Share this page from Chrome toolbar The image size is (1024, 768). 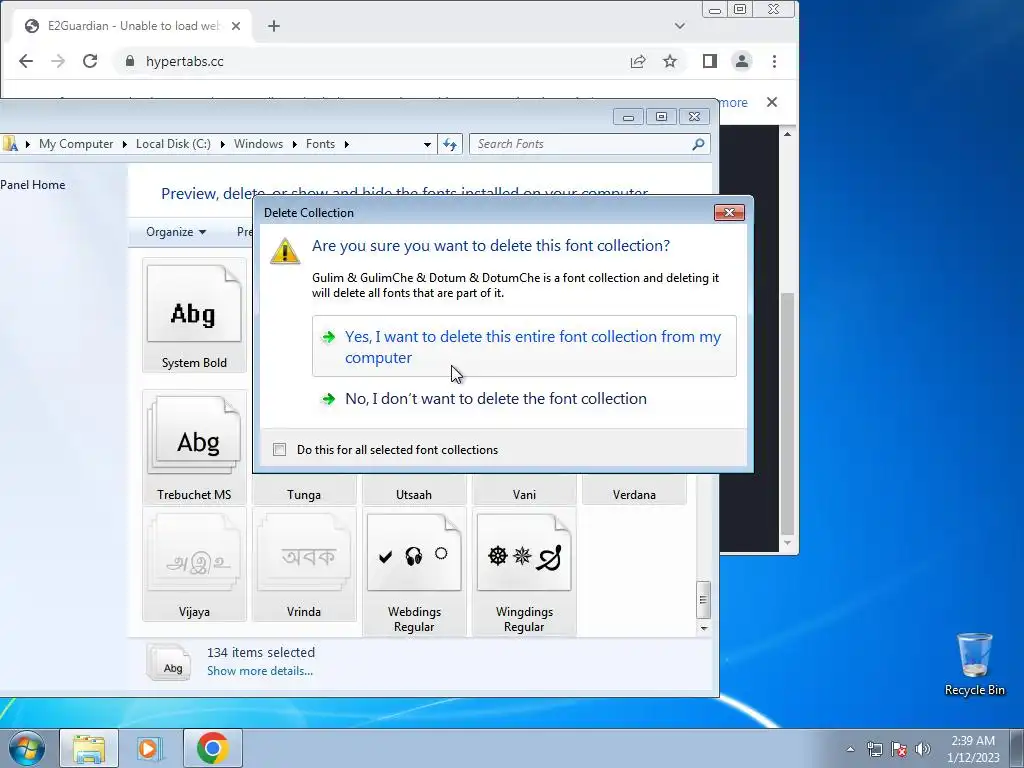click(x=638, y=61)
